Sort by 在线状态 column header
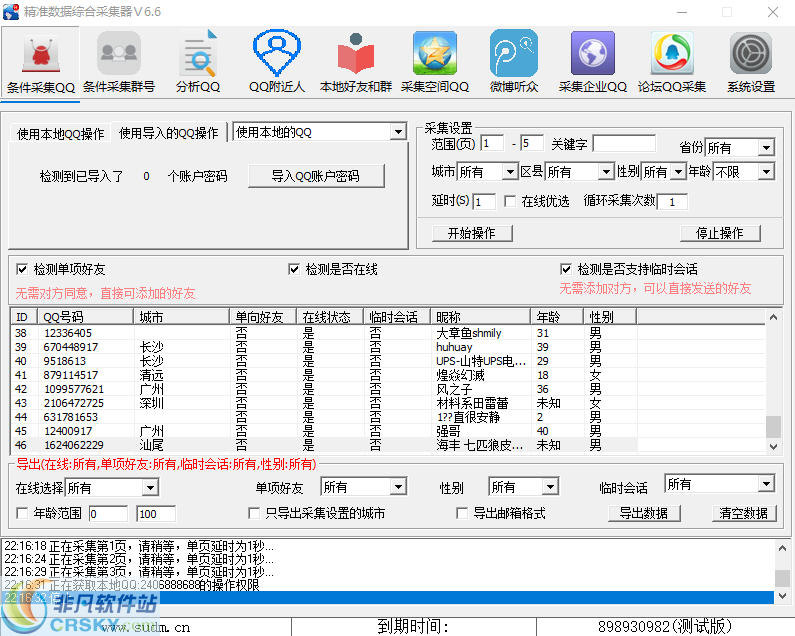795x636 pixels. 330,317
